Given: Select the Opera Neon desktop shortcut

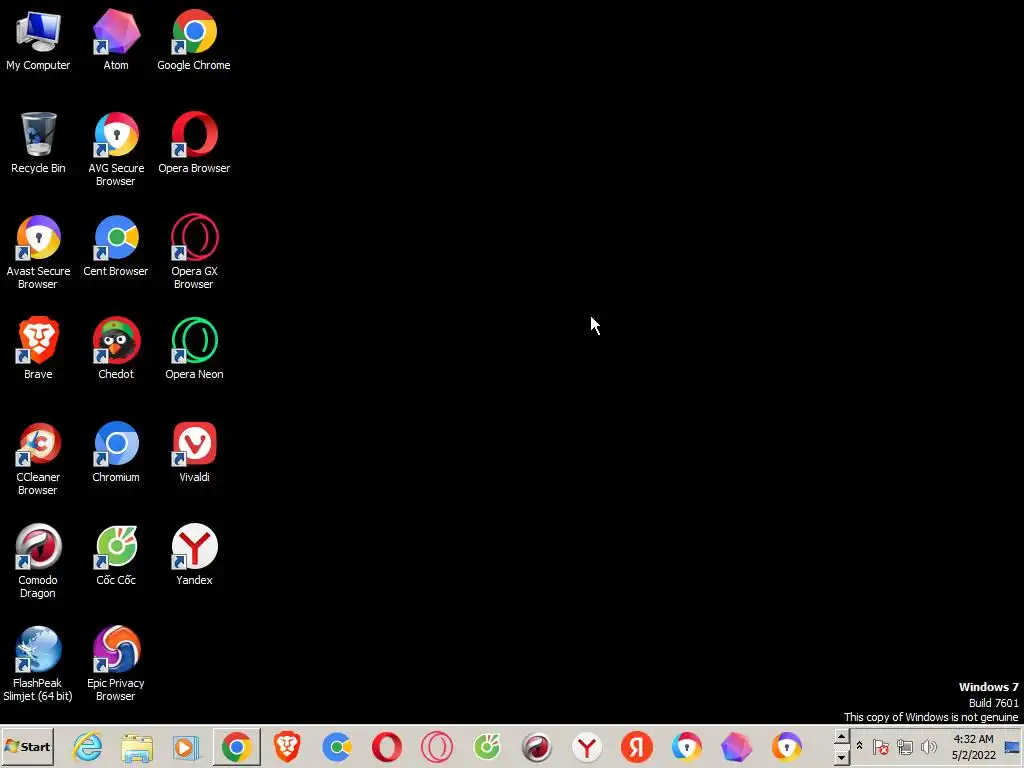Looking at the screenshot, I should coord(194,349).
